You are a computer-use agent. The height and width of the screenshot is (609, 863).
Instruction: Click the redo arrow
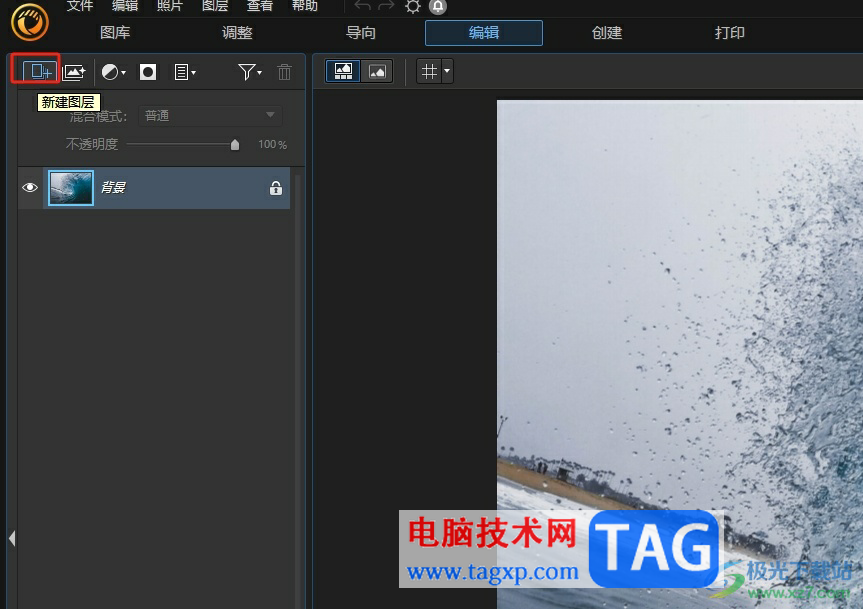pos(386,7)
